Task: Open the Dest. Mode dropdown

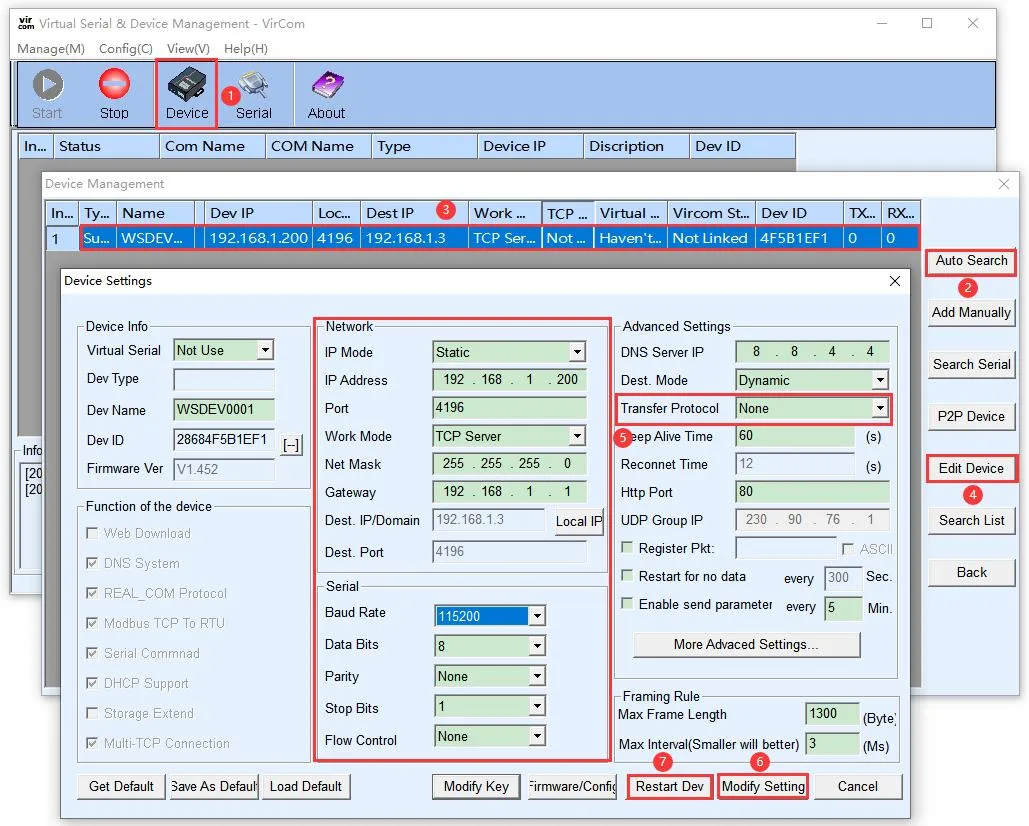Action: coord(880,380)
